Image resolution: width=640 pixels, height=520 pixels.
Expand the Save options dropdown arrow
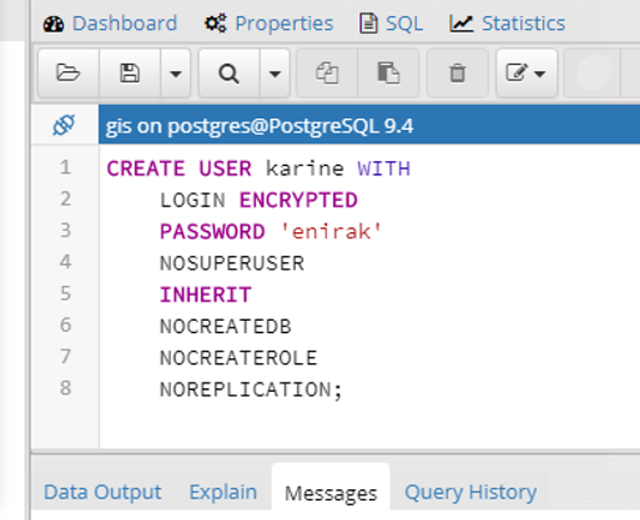175,73
